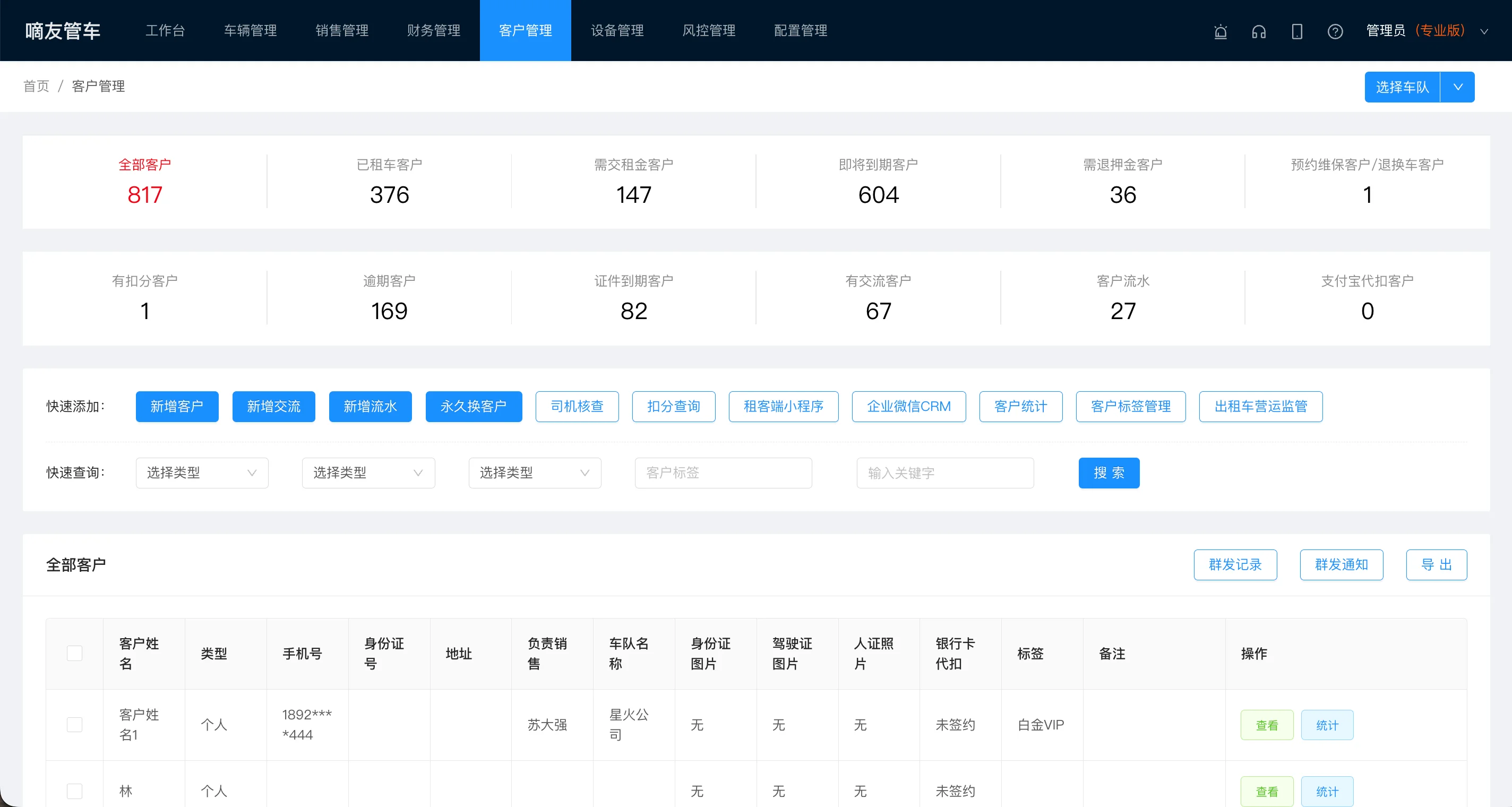Focus the 输入关键字 search field
The height and width of the screenshot is (807, 1512).
pyautogui.click(x=945, y=473)
